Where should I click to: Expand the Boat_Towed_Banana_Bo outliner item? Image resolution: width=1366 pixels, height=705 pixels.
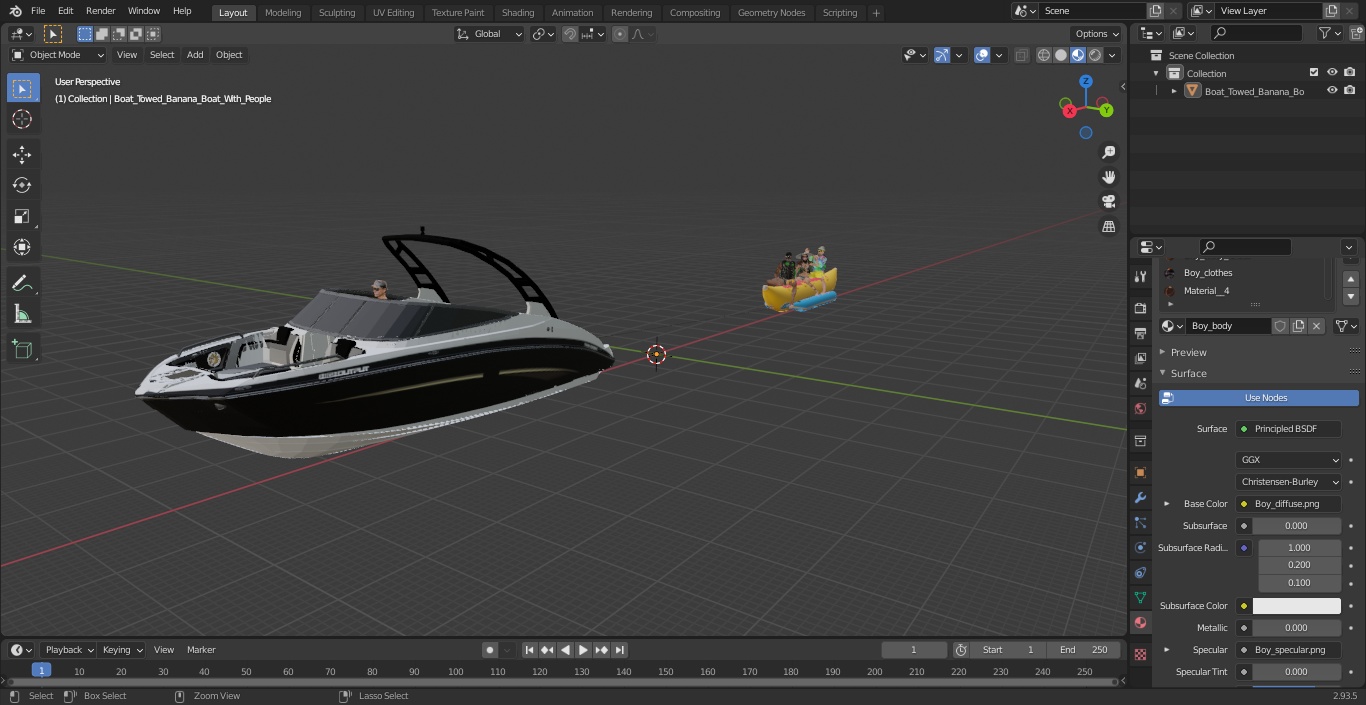pos(1174,91)
